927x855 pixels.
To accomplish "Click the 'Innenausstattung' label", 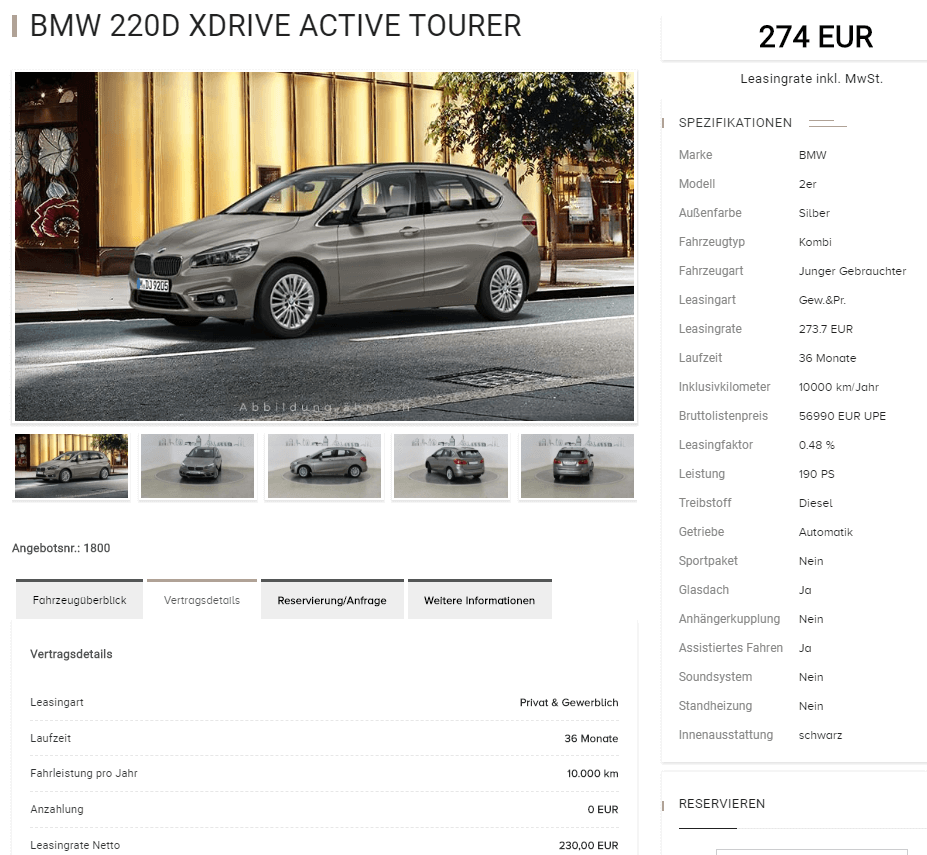I will (725, 734).
